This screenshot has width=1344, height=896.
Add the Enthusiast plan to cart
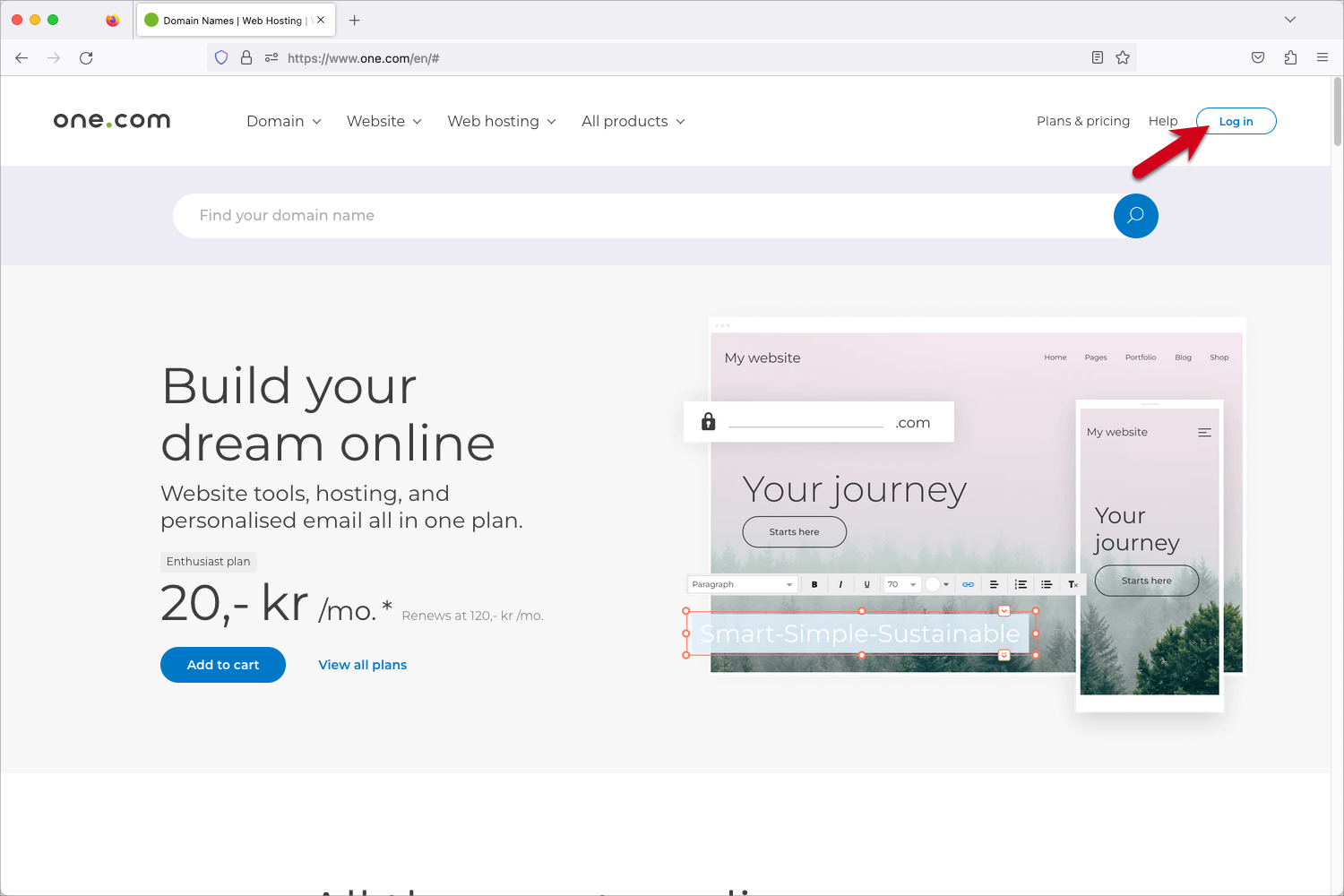coord(222,664)
